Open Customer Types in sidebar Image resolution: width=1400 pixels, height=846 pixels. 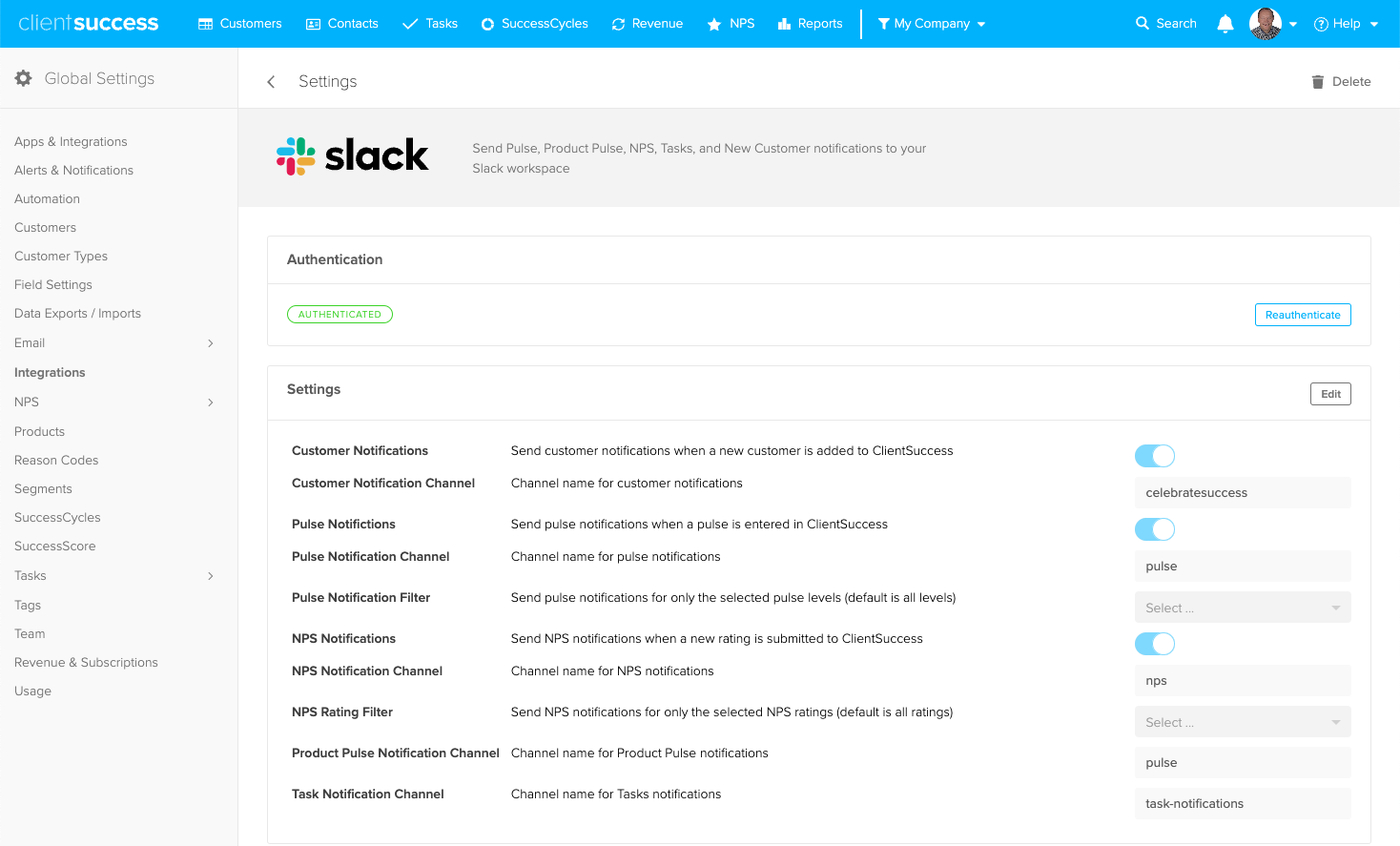click(x=61, y=256)
